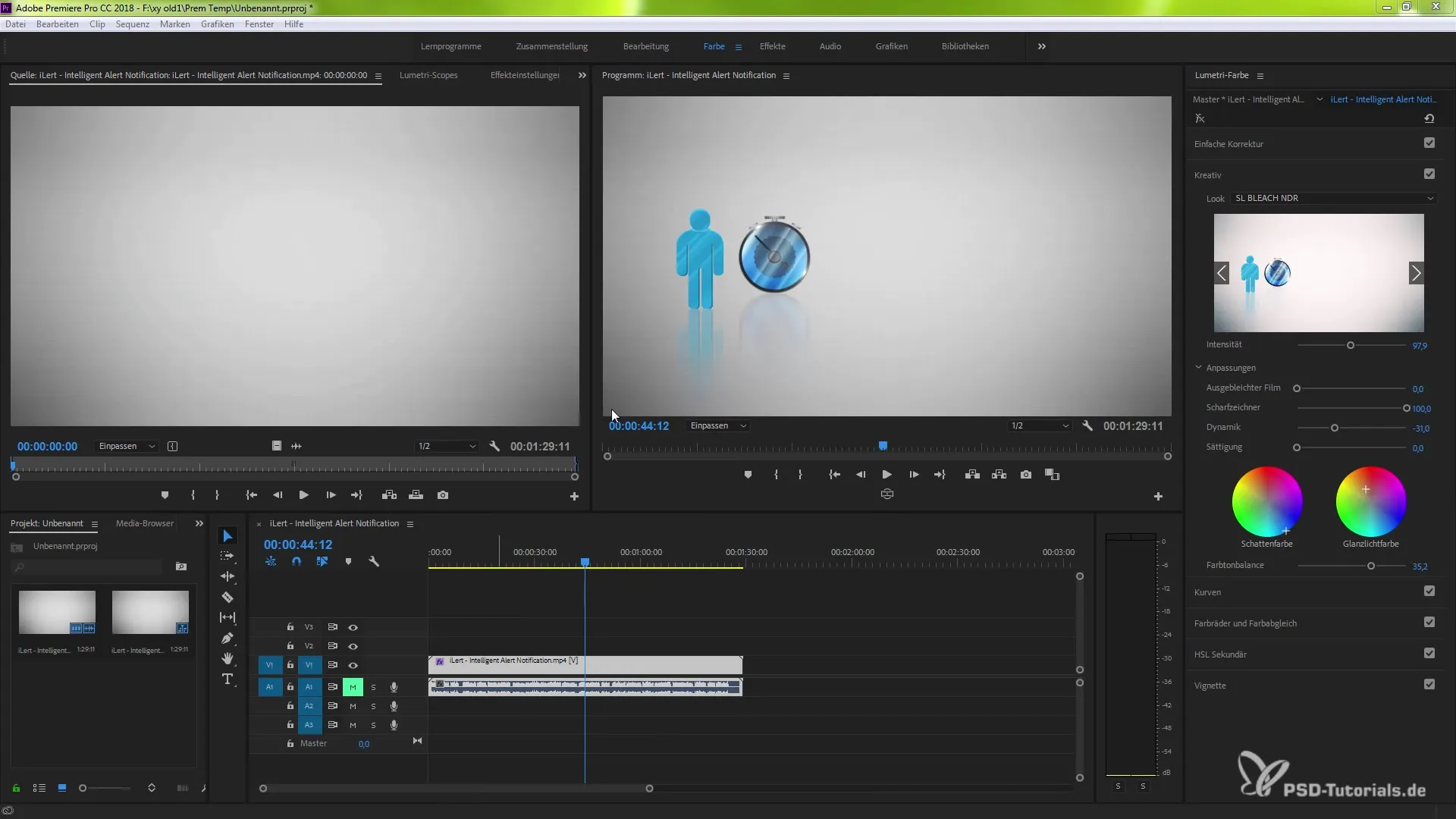1456x819 pixels.
Task: Open Program monitor settings wrench
Action: coord(1087,426)
